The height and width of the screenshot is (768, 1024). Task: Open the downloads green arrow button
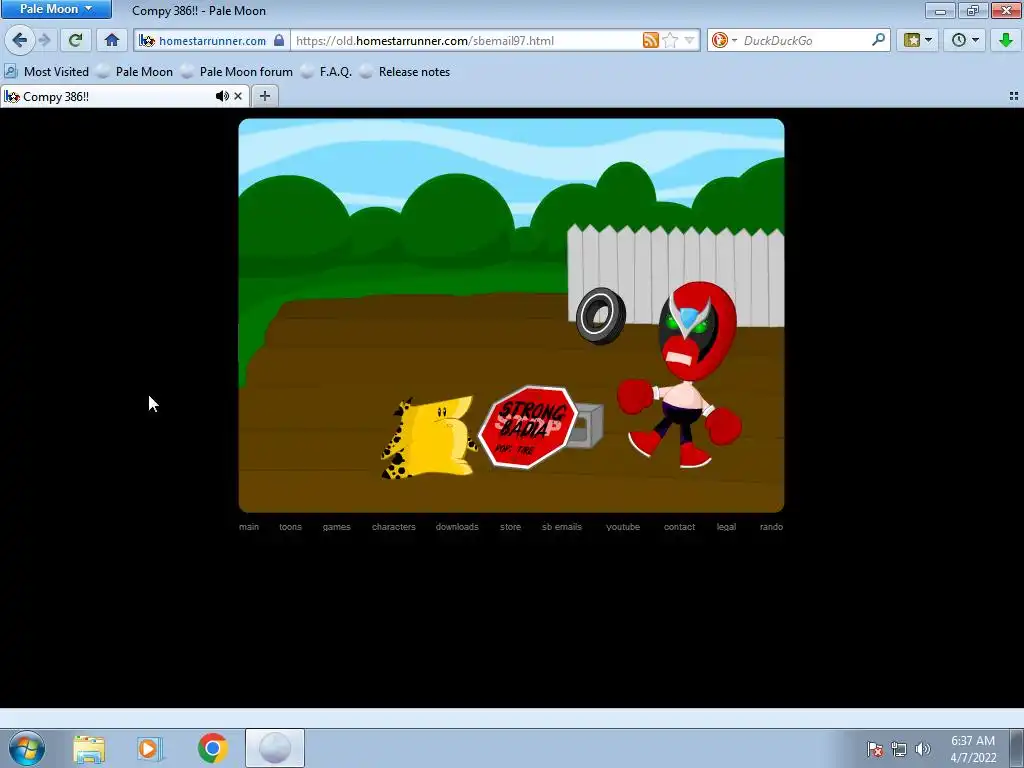[1006, 40]
